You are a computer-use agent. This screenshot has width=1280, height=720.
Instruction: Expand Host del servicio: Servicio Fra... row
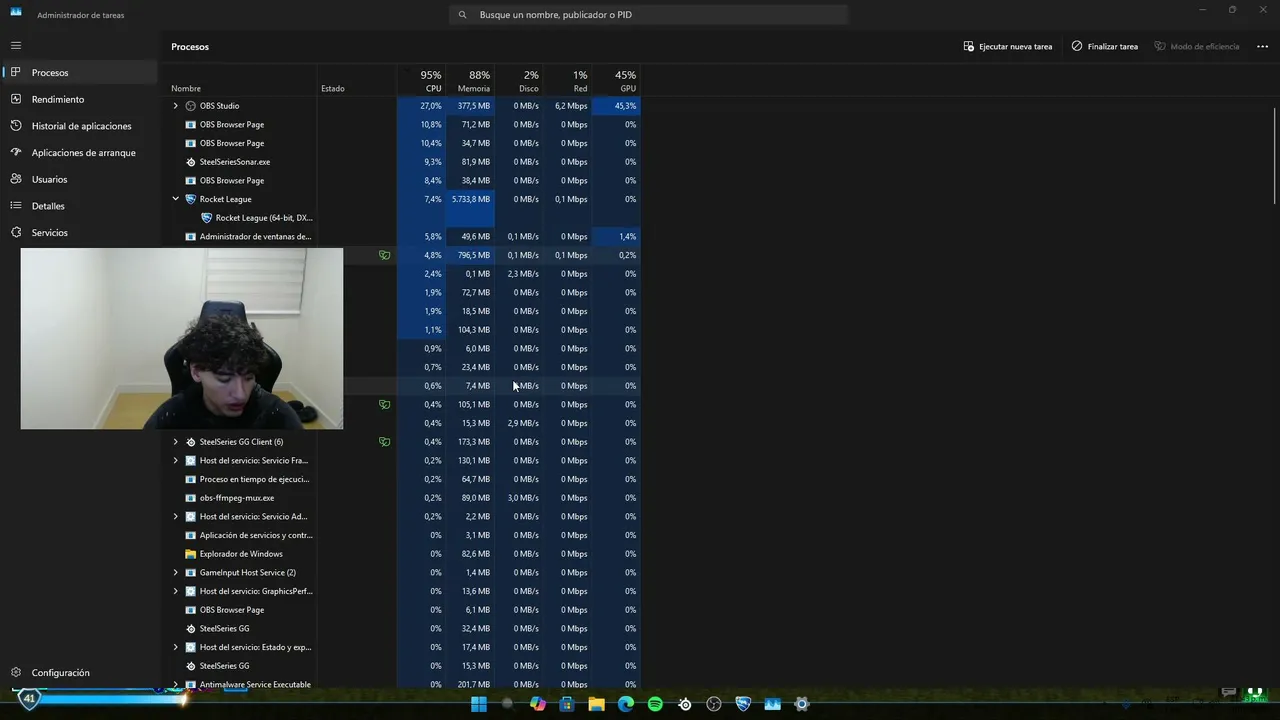175,461
